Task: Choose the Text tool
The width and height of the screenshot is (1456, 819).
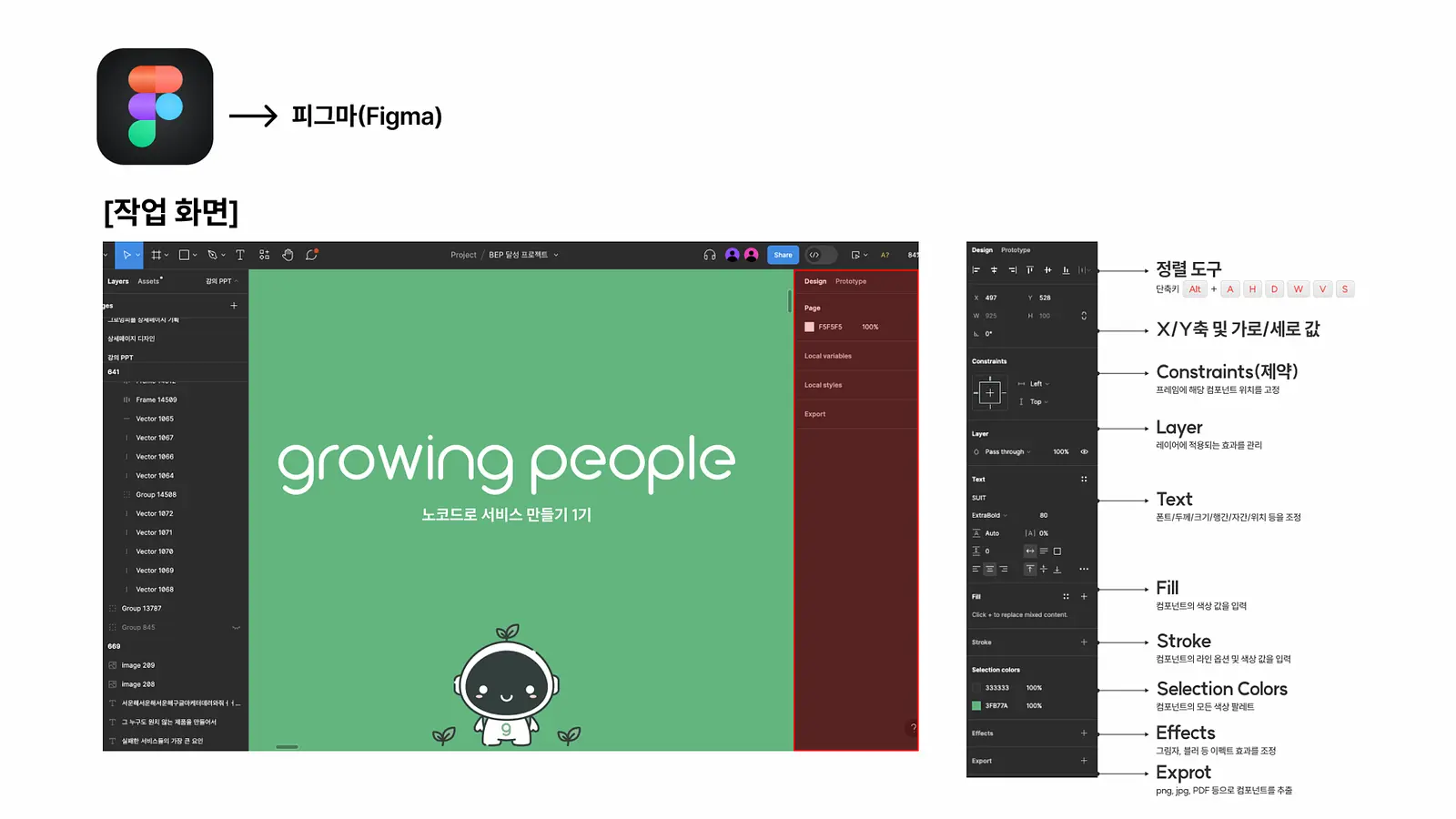Action: click(x=240, y=255)
